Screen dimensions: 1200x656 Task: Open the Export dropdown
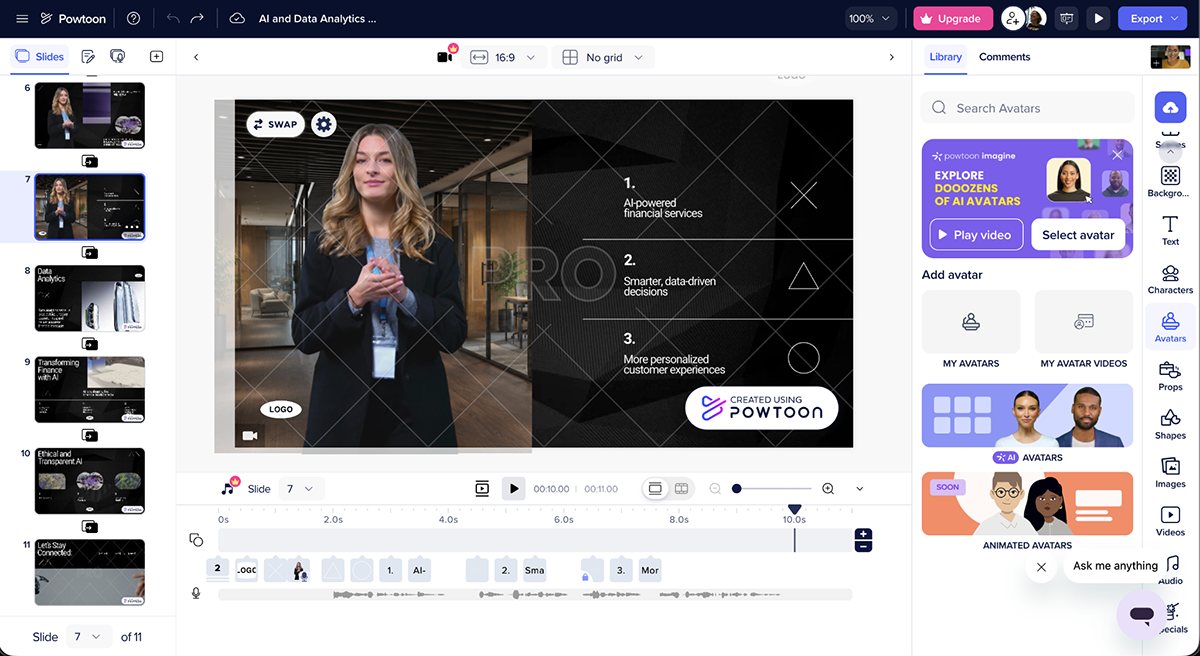point(1154,19)
